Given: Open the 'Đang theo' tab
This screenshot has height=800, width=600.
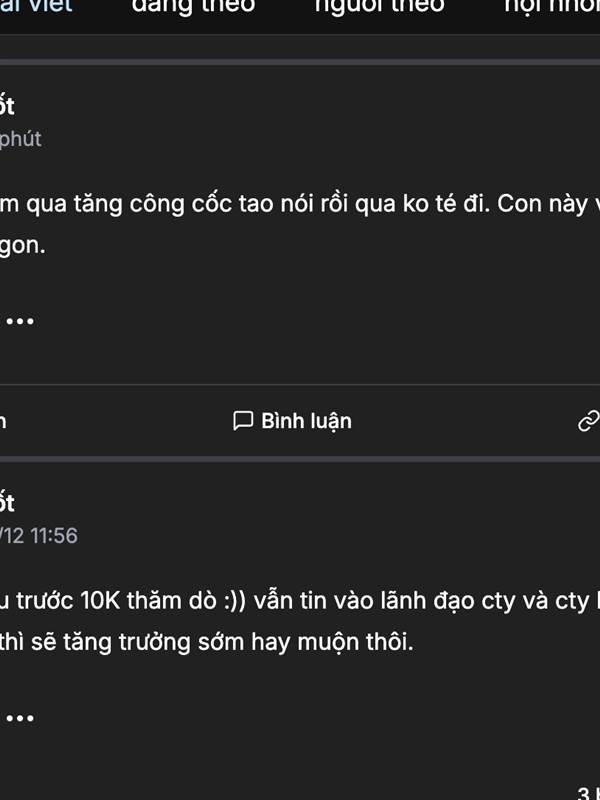Looking at the screenshot, I should click(x=193, y=6).
